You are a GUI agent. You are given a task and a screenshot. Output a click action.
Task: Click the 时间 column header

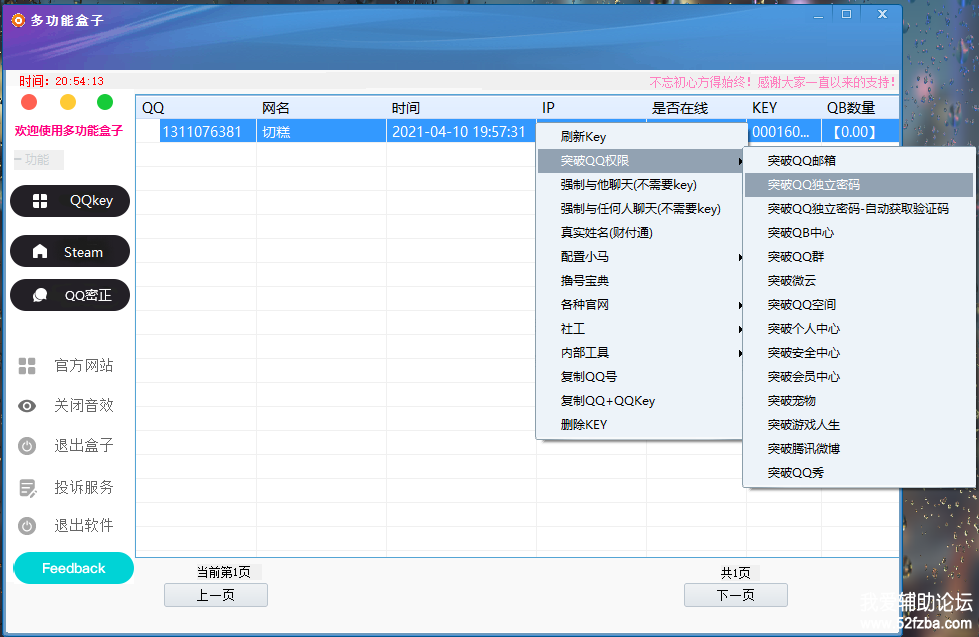click(461, 108)
